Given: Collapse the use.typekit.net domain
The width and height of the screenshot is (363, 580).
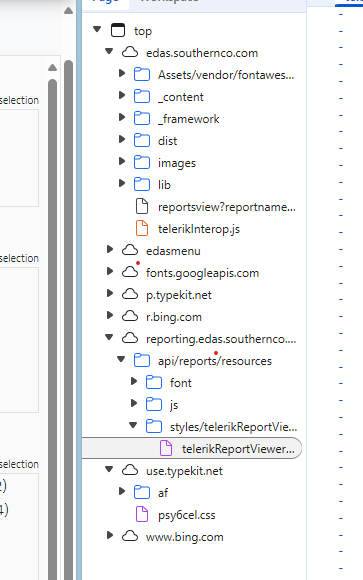Looking at the screenshot, I should (109, 469).
